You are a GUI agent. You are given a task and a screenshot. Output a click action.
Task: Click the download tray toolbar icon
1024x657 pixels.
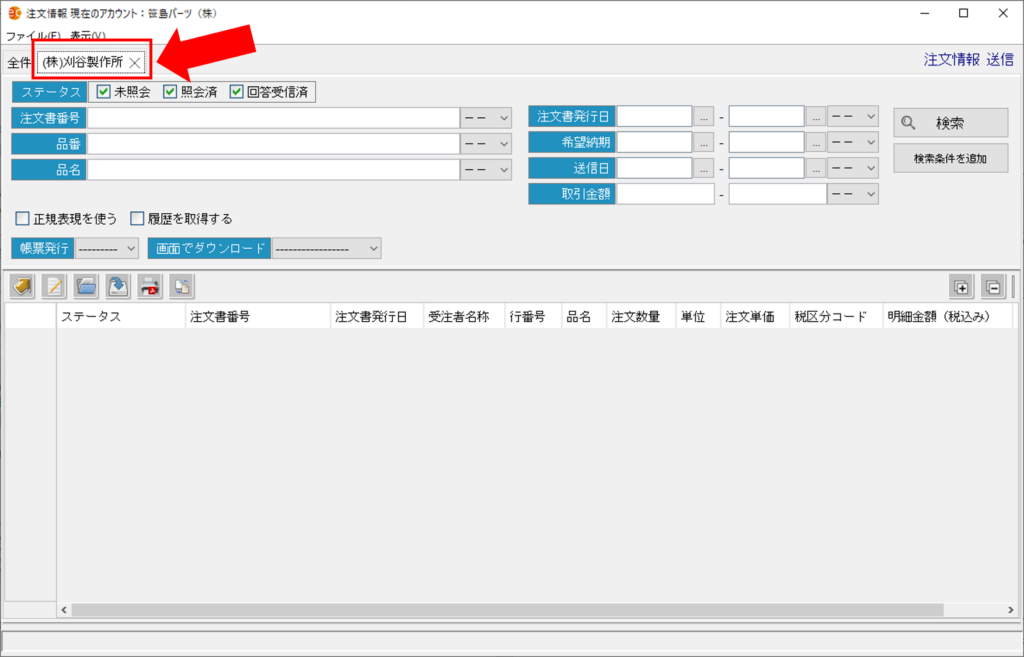(x=118, y=287)
